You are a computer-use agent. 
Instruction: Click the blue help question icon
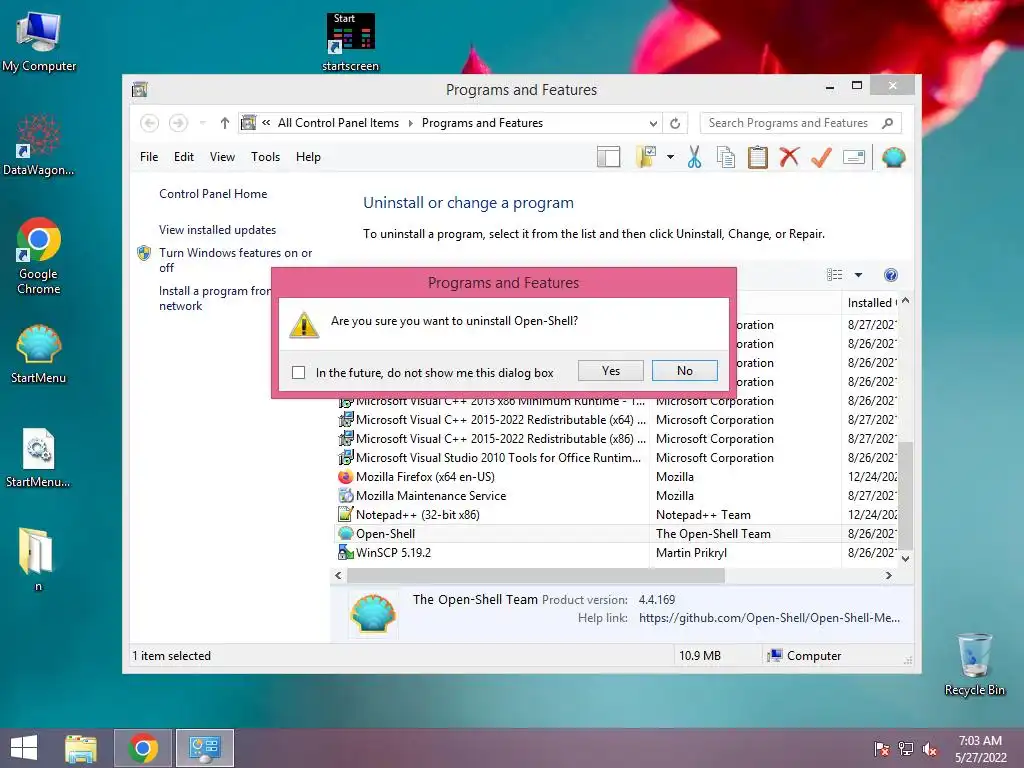[x=891, y=275]
